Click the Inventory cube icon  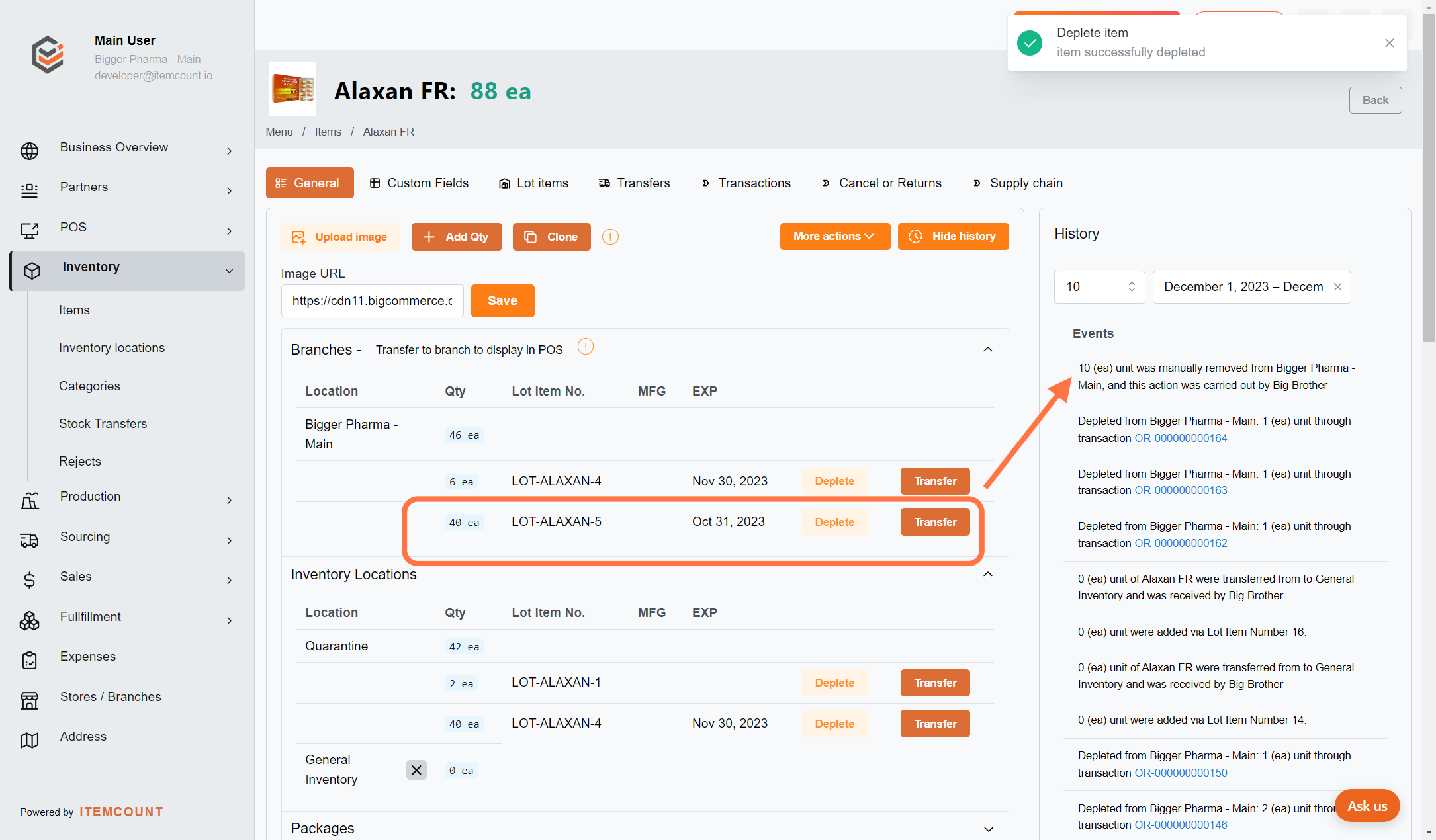[x=32, y=271]
